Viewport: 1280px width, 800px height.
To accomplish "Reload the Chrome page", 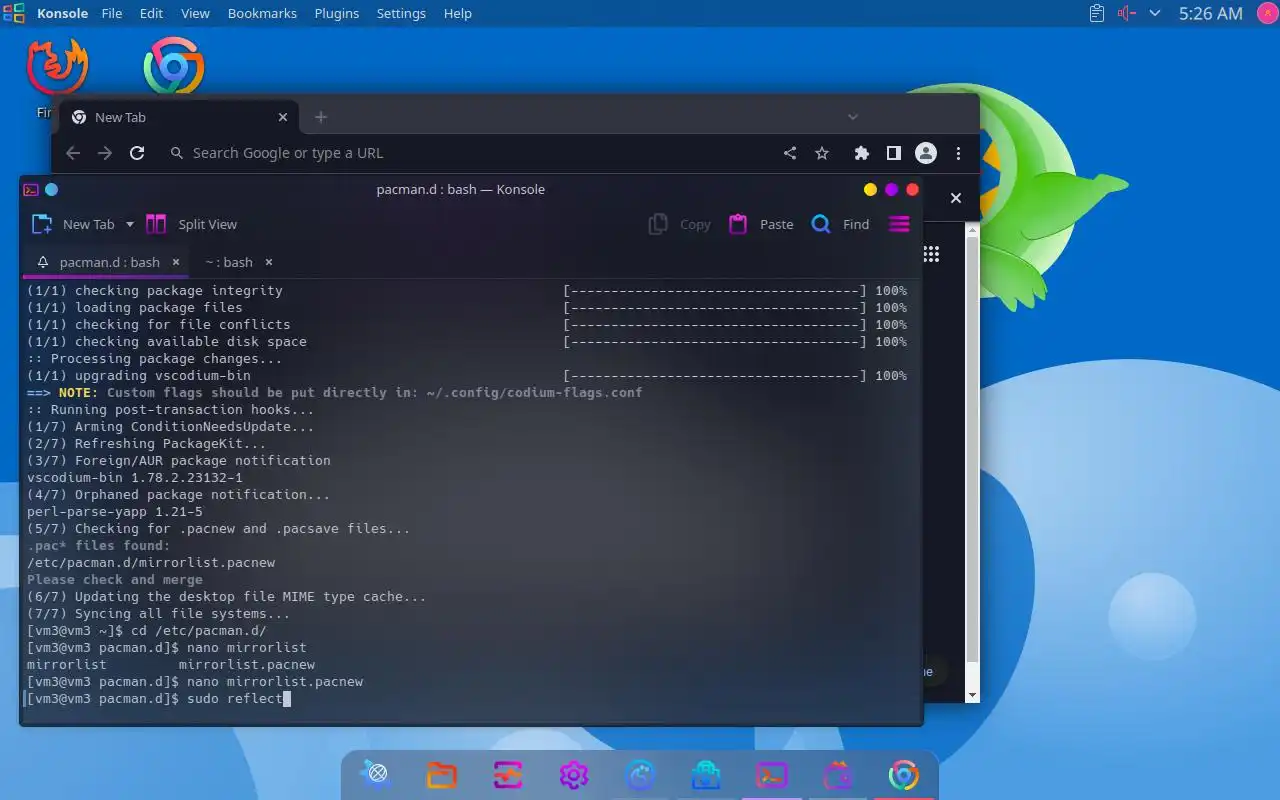I will tap(137, 153).
